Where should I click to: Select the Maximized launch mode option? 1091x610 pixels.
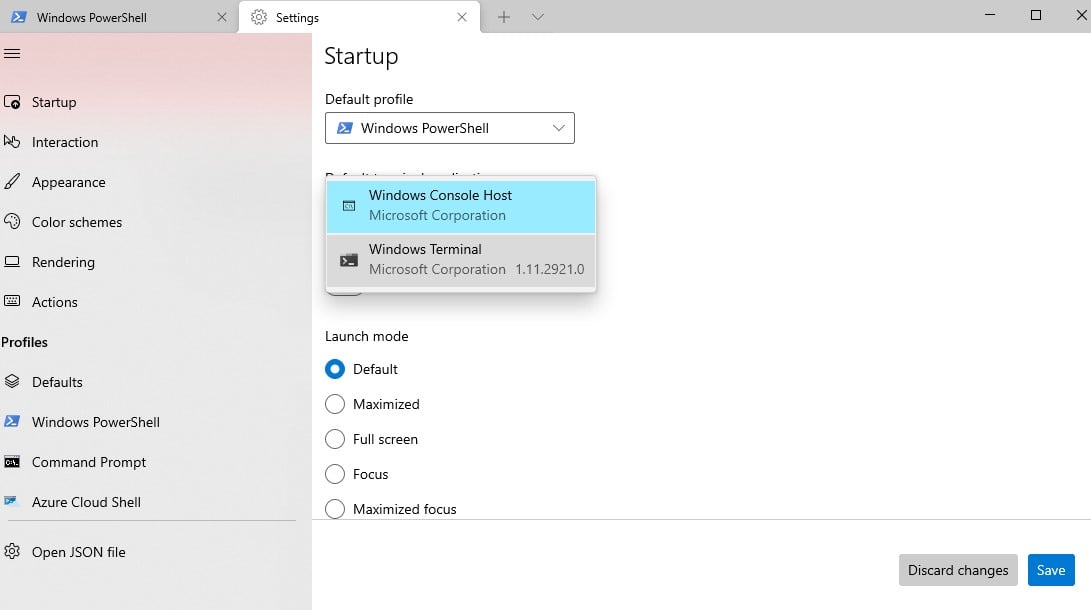(335, 404)
